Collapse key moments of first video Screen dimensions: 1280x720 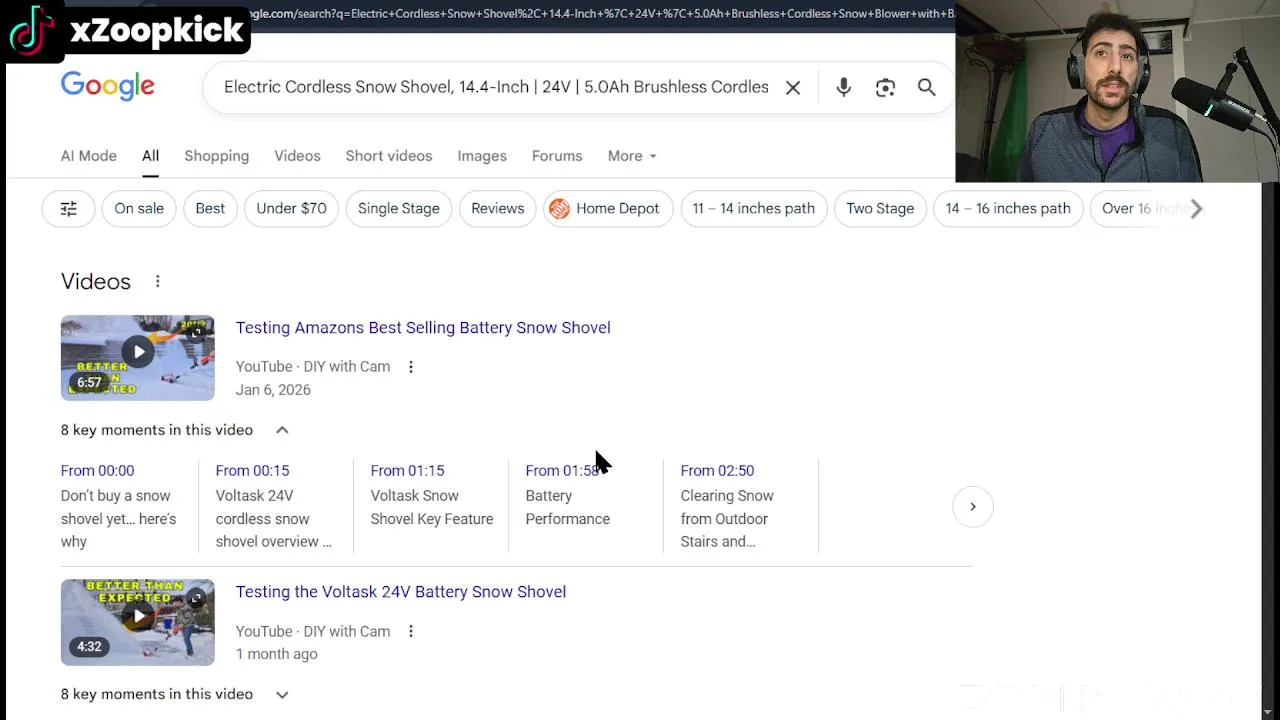[x=282, y=430]
